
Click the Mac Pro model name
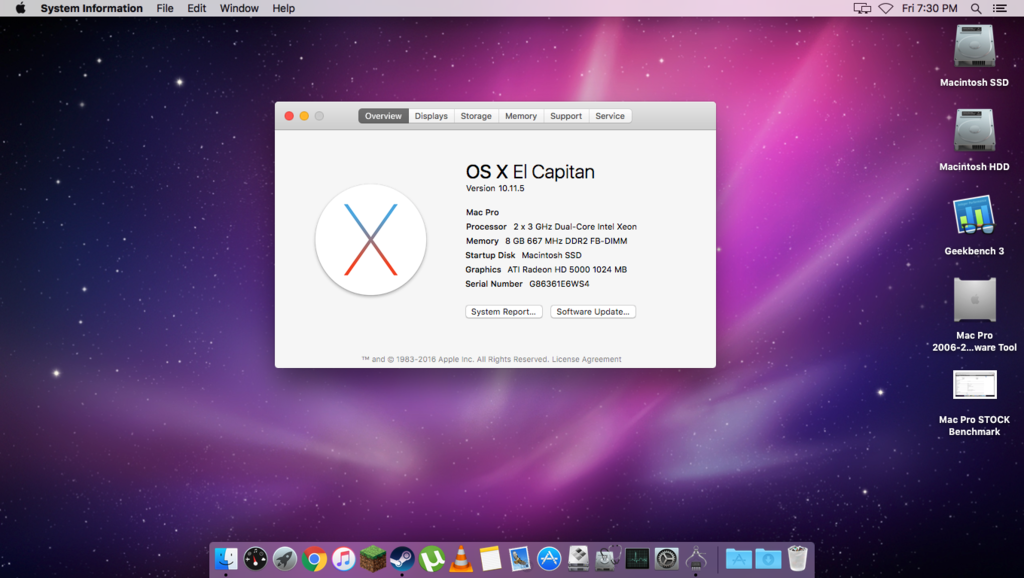[x=483, y=212]
